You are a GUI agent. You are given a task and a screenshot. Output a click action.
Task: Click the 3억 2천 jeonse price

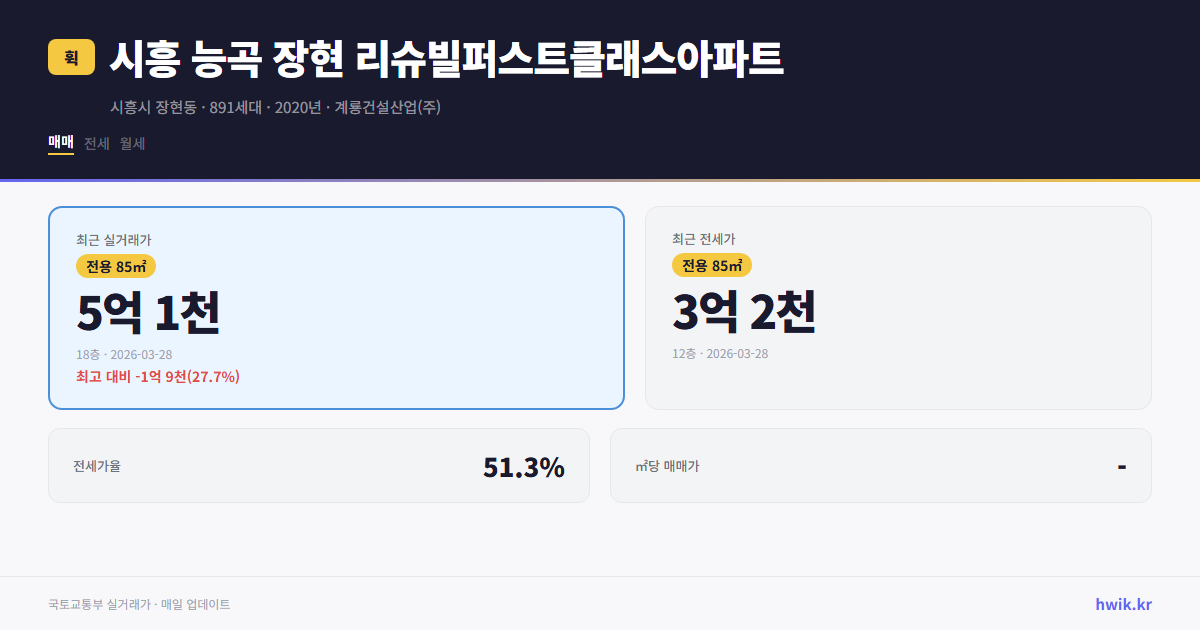pyautogui.click(x=746, y=313)
